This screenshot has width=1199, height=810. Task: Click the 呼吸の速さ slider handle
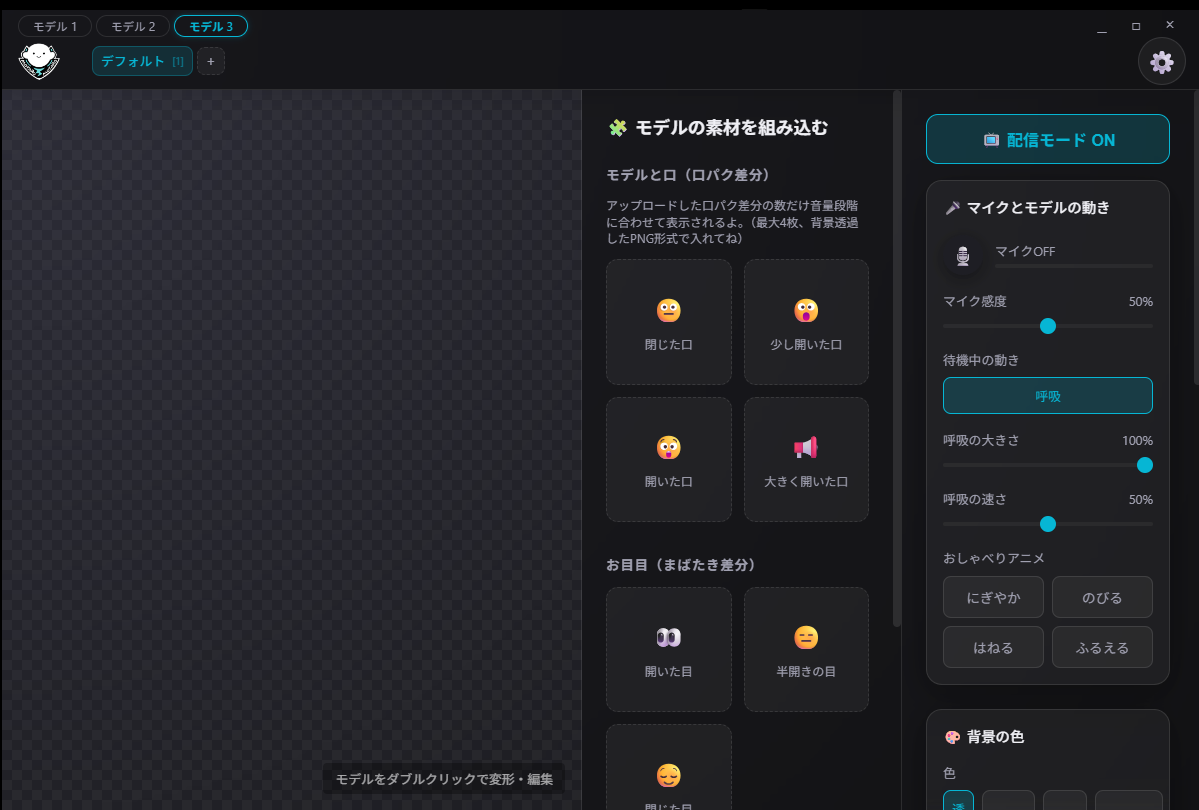click(1048, 524)
